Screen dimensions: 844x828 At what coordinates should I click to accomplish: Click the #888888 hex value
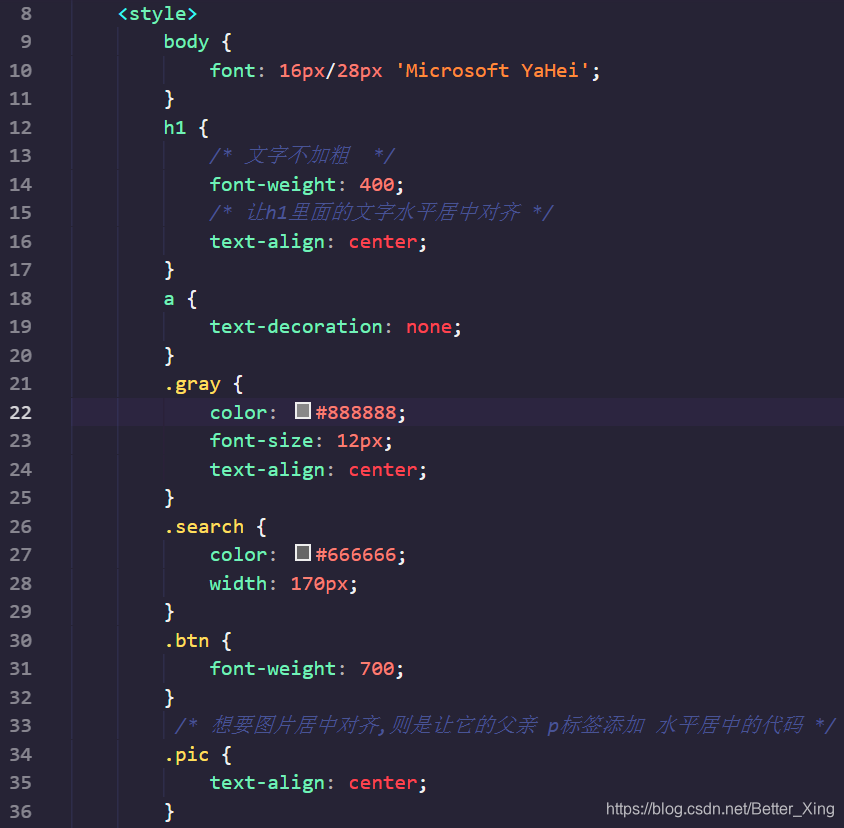click(356, 412)
